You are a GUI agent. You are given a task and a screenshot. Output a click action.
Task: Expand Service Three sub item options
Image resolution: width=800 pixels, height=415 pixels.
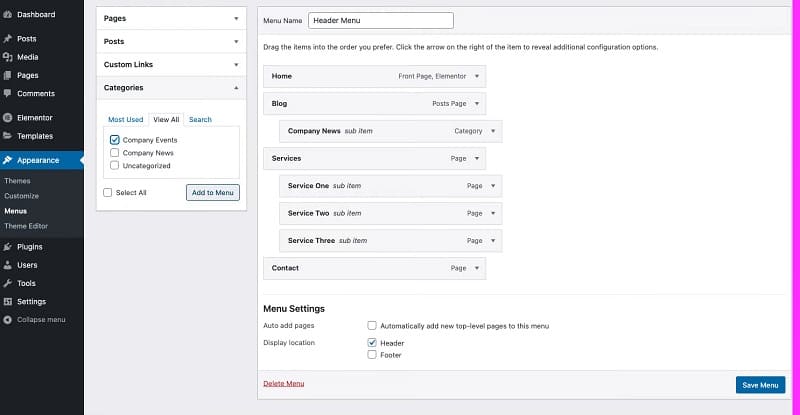[493, 241]
